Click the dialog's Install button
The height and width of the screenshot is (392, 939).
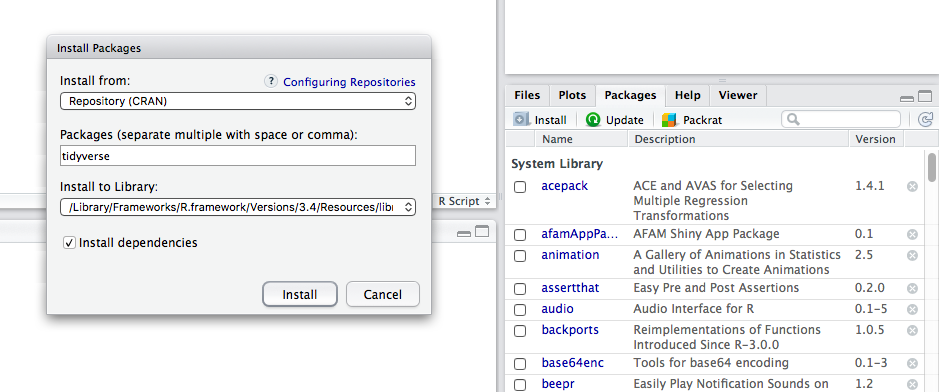(x=300, y=294)
